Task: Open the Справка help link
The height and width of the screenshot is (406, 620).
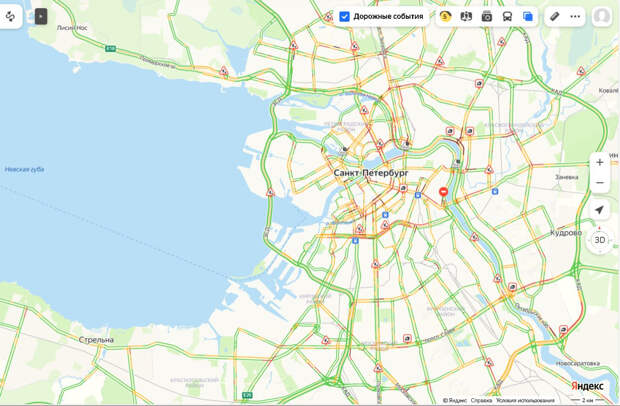Action: click(481, 400)
